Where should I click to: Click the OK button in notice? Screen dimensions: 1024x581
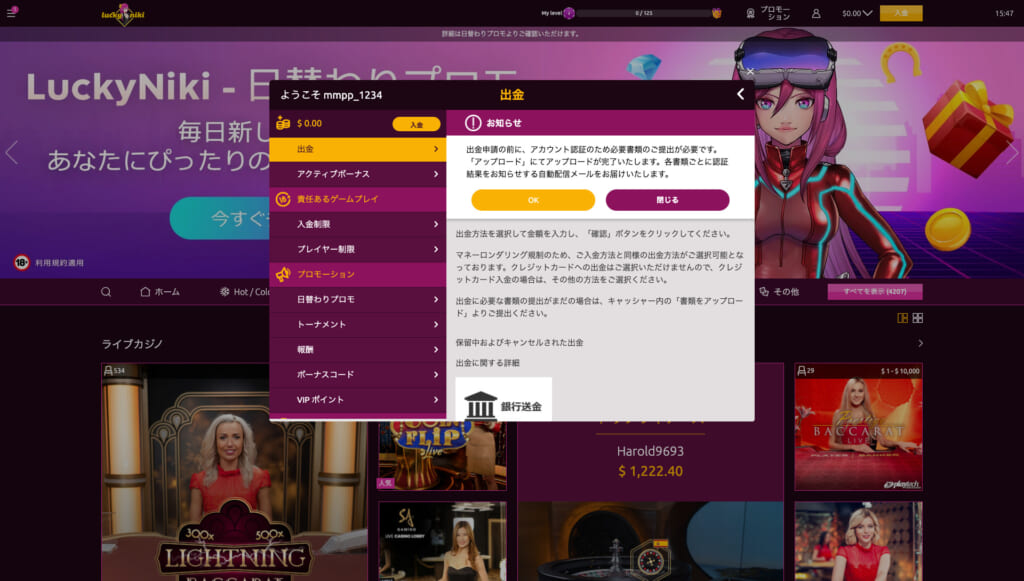coord(533,200)
